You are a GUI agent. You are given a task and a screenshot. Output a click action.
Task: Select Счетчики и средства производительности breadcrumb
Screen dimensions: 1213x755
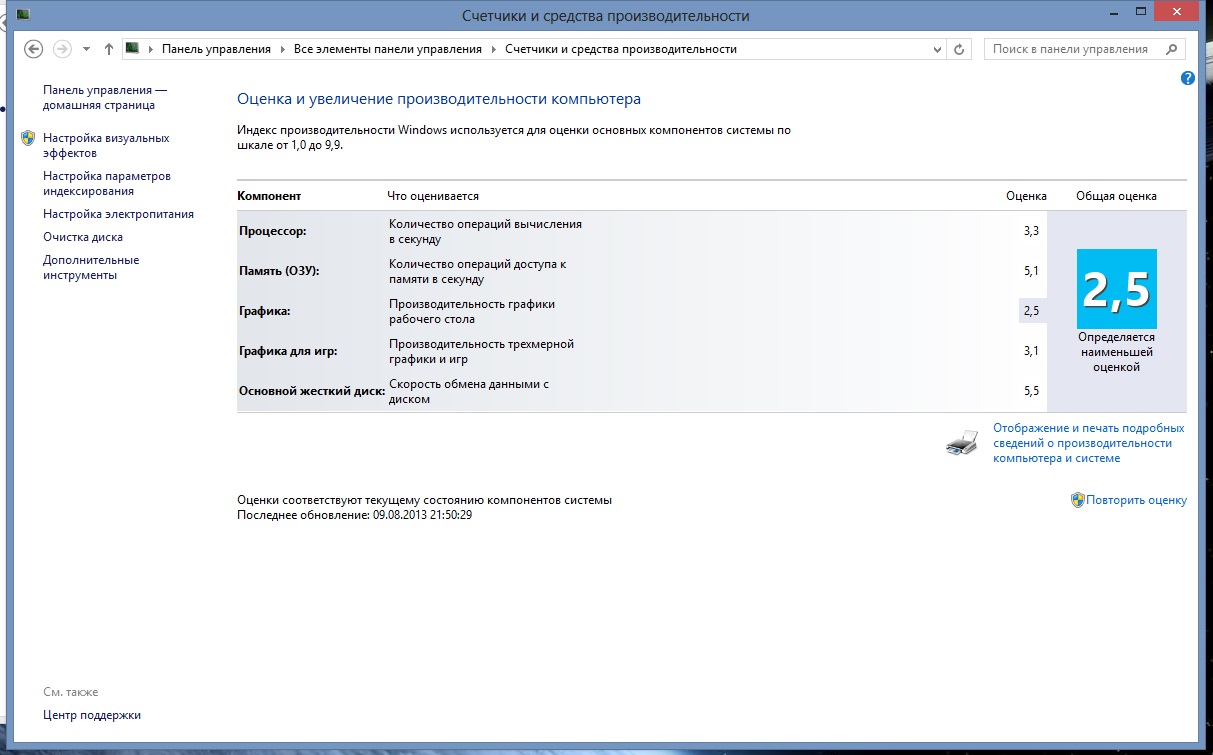tap(621, 49)
